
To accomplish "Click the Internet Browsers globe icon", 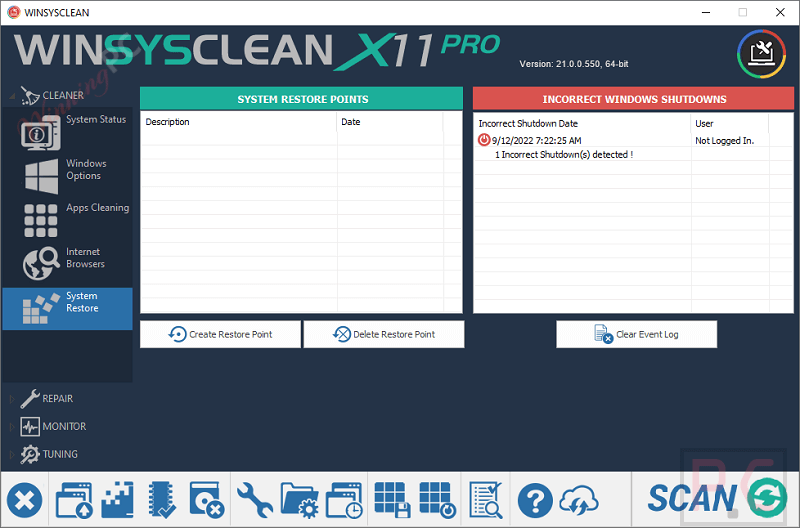I will pyautogui.click(x=41, y=264).
